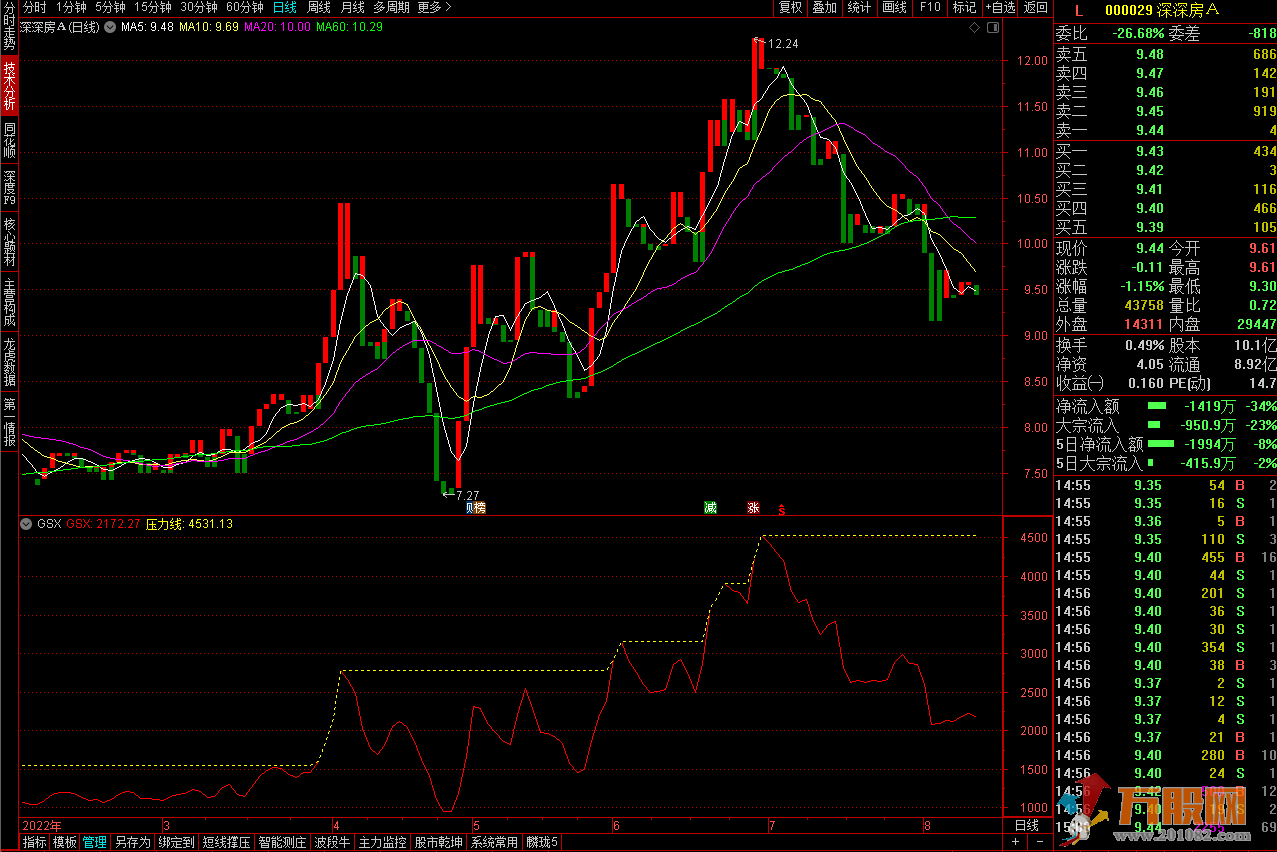Image resolution: width=1277 pixels, height=852 pixels.
Task: Click the MA5: 9.48 legend label
Action: pyautogui.click(x=147, y=27)
